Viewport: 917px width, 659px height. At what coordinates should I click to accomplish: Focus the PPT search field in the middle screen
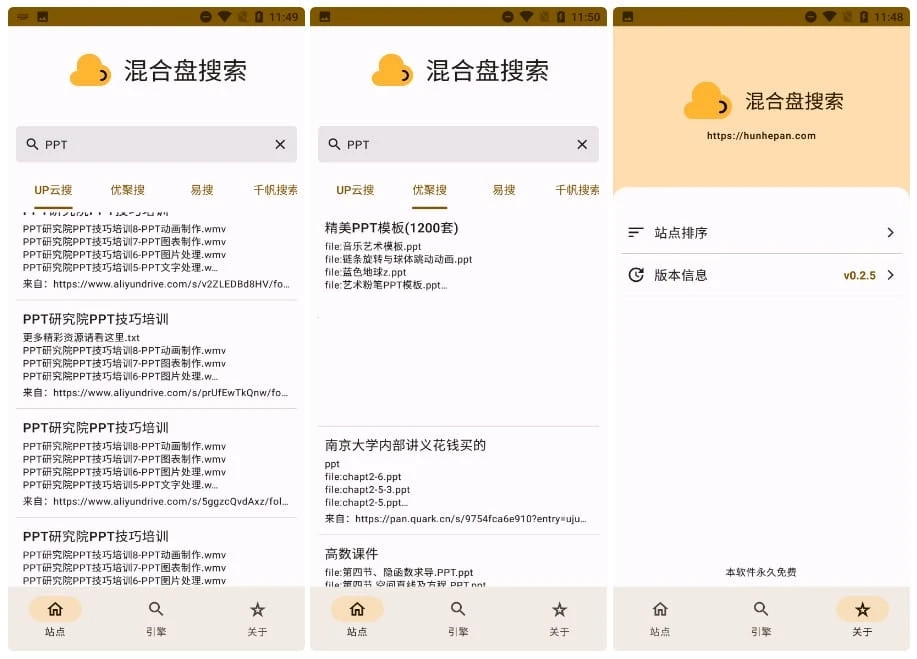click(450, 145)
